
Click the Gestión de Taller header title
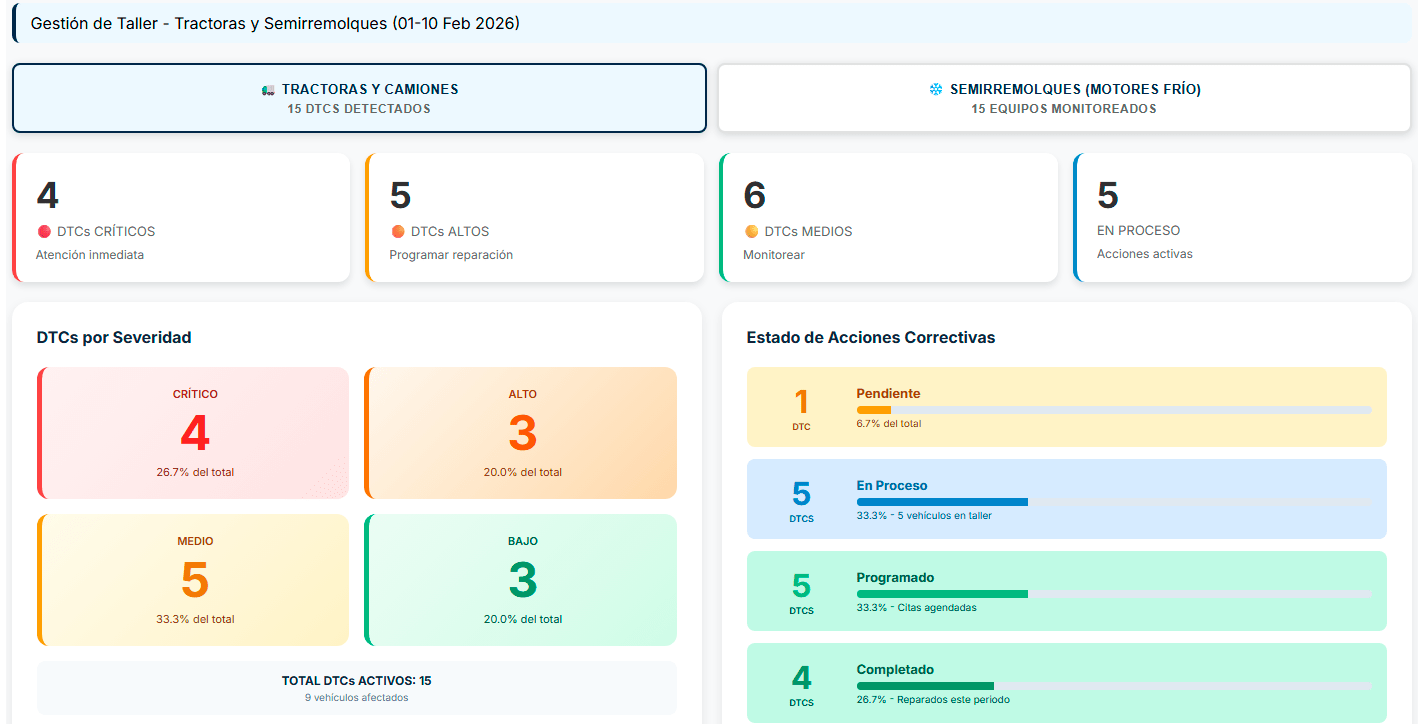275,23
